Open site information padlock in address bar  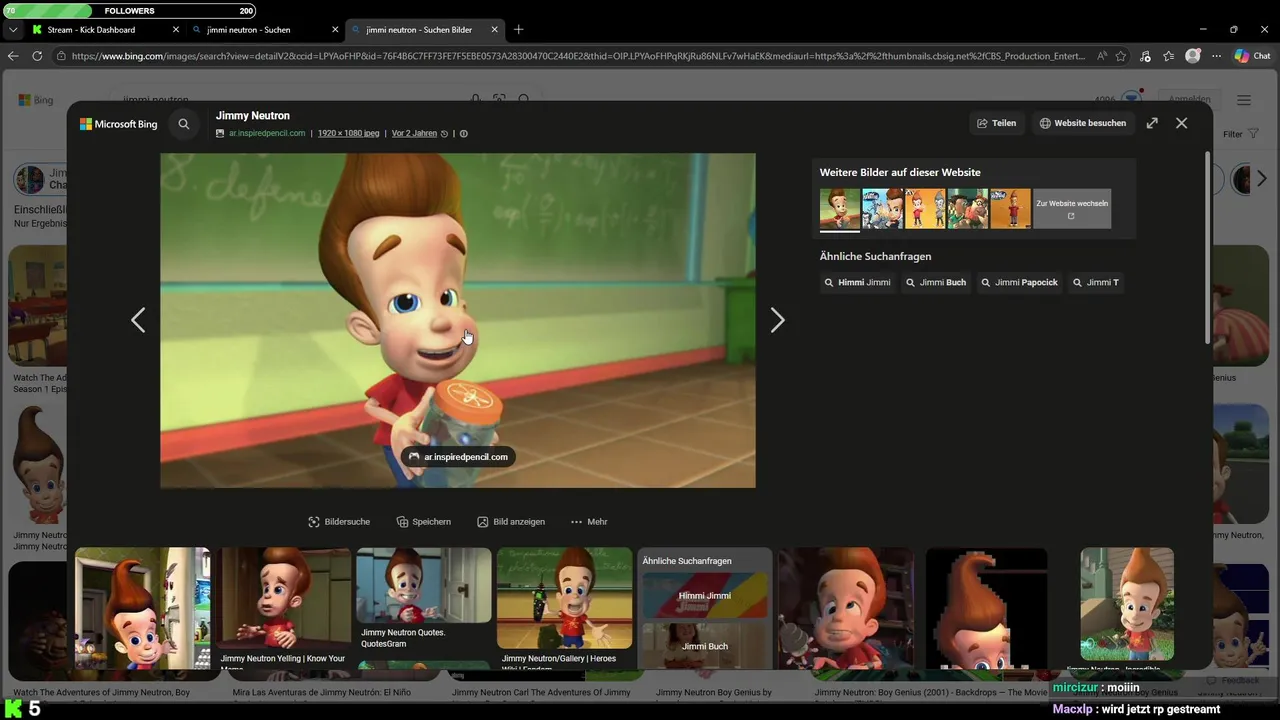[x=61, y=56]
